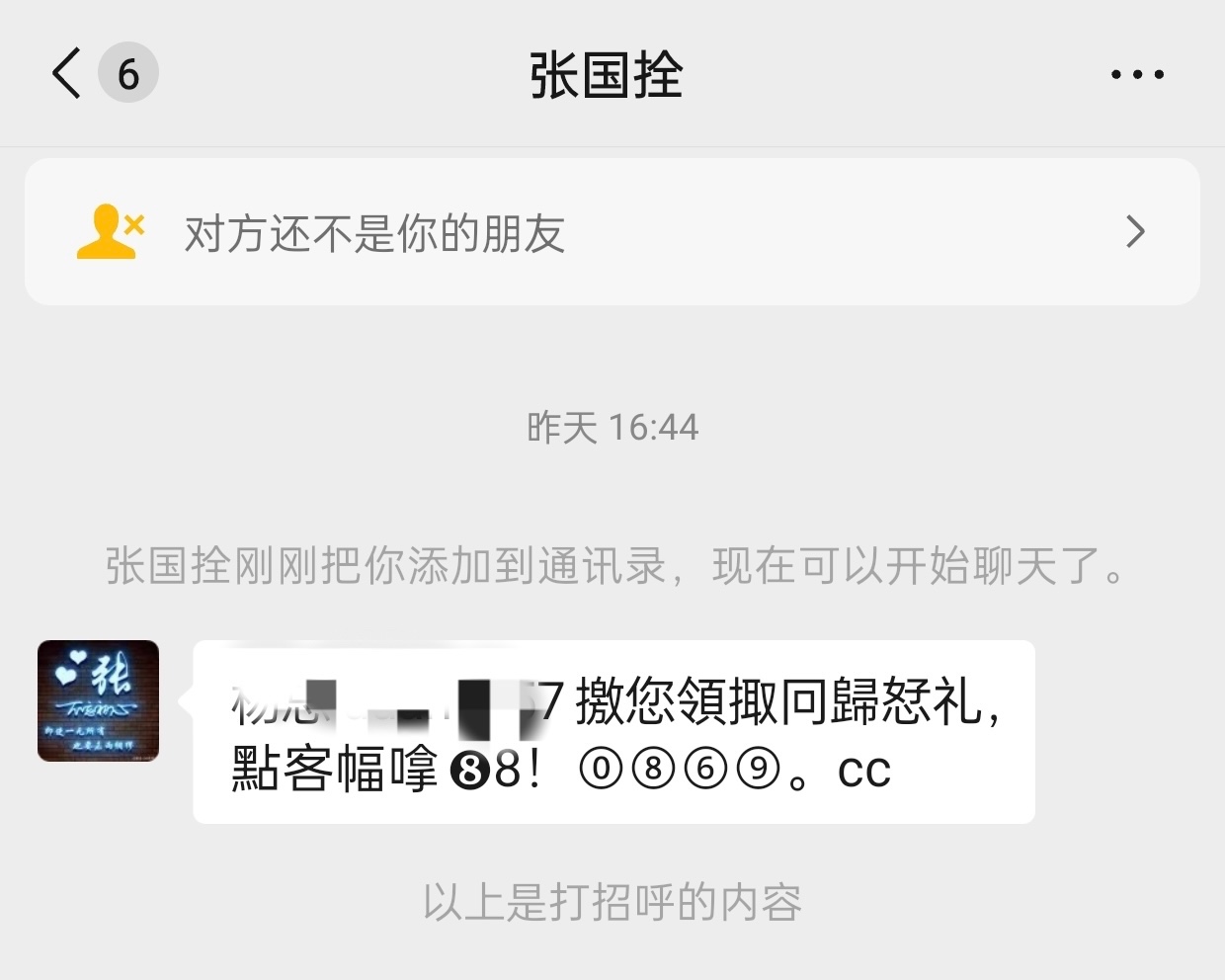The height and width of the screenshot is (980, 1225).
Task: Tap the black circled 8 symbol in message
Action: 470,770
